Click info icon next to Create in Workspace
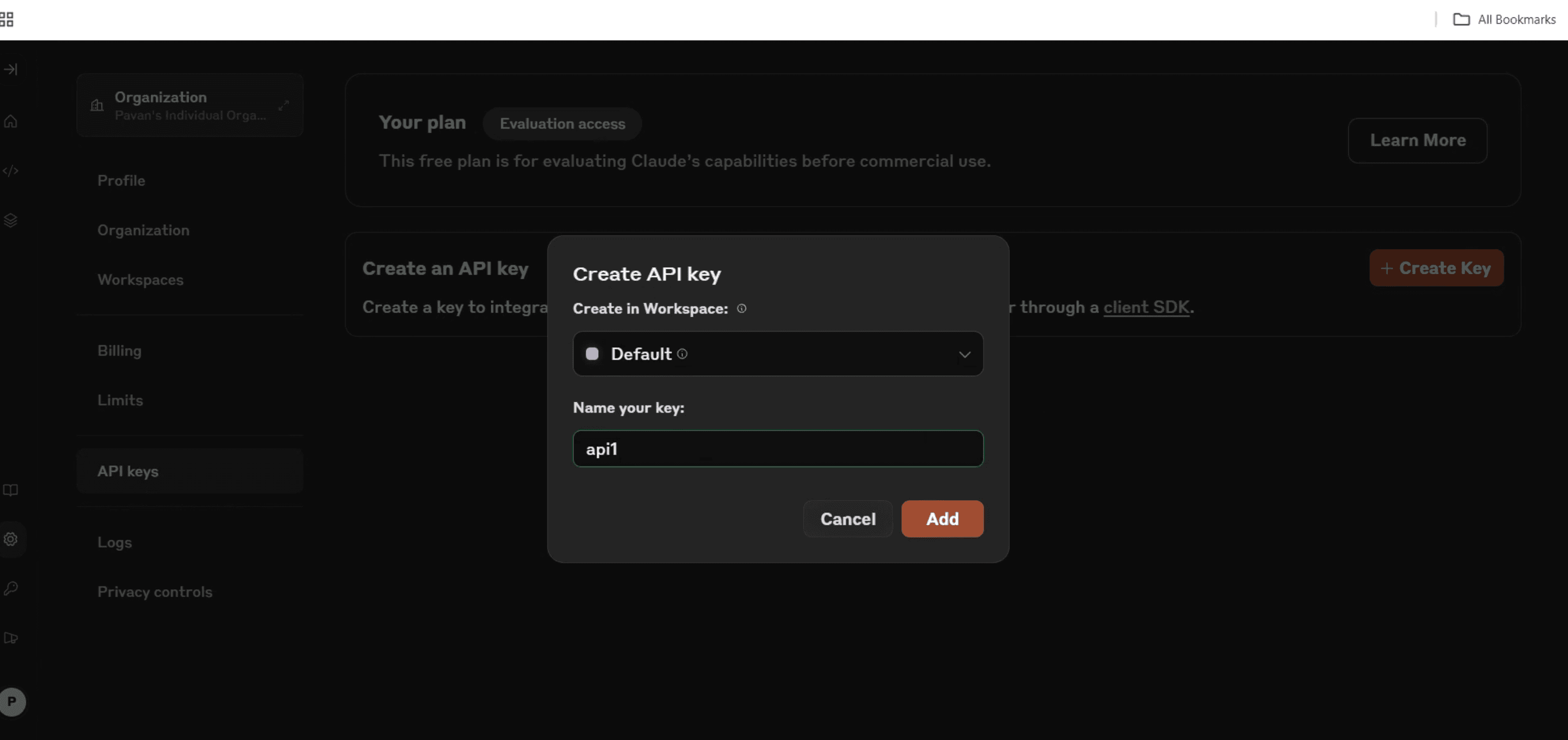Screen dimensions: 1568x740 click(742, 308)
